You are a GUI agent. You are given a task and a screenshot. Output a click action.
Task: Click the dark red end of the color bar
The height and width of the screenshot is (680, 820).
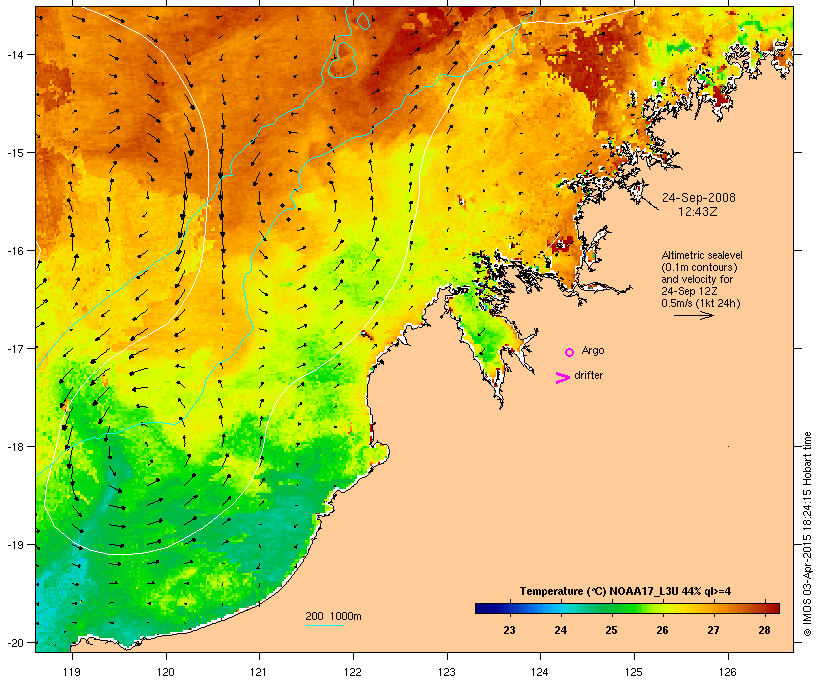coord(775,608)
